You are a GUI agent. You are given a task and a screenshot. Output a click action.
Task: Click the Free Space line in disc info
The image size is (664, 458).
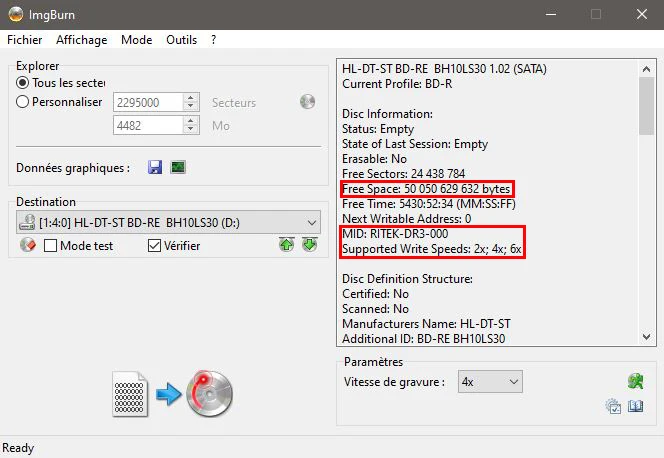coord(426,189)
